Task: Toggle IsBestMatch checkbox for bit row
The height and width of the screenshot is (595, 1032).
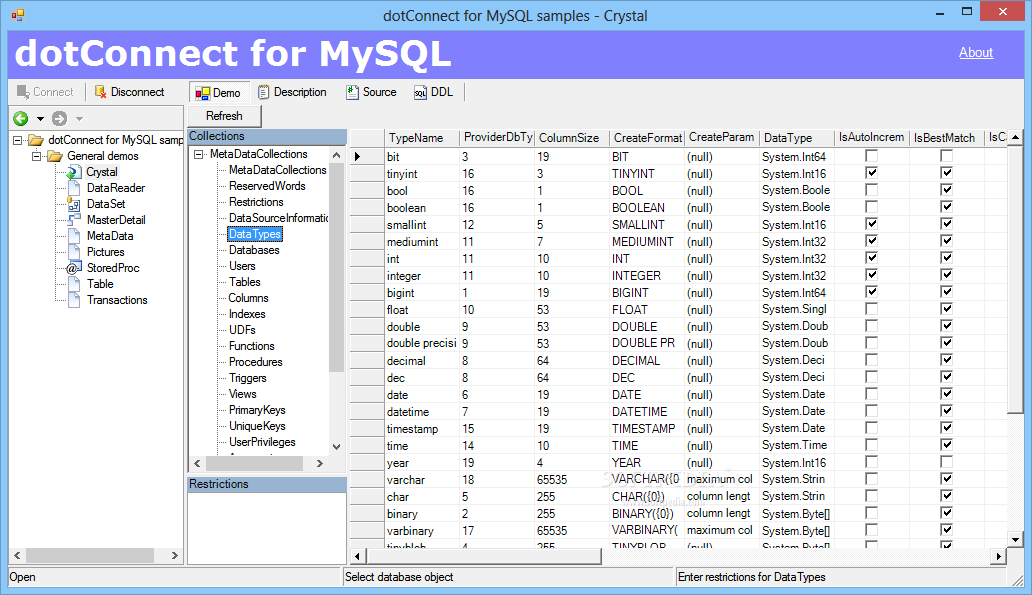Action: [x=946, y=156]
